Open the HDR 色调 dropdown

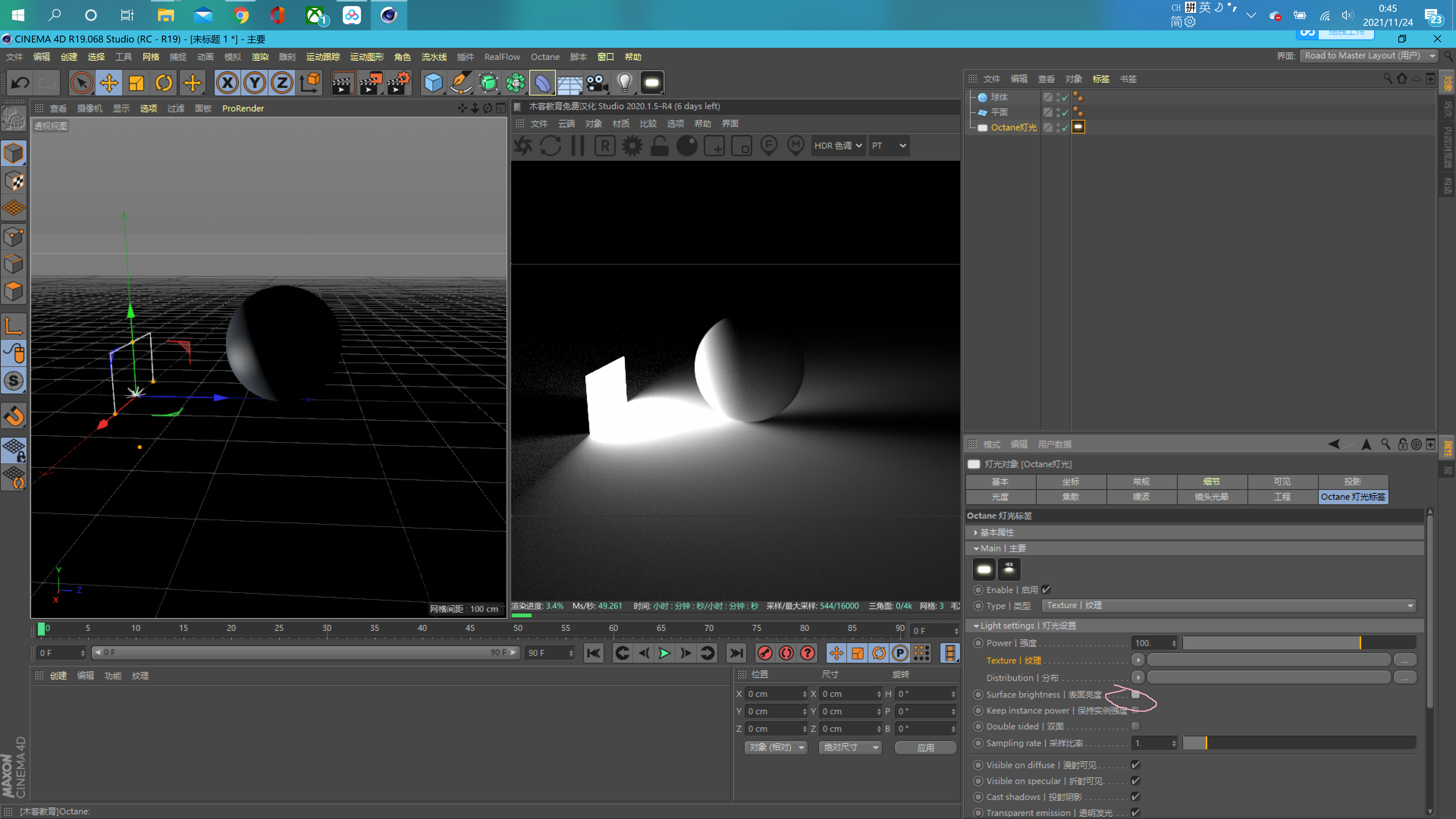[838, 145]
